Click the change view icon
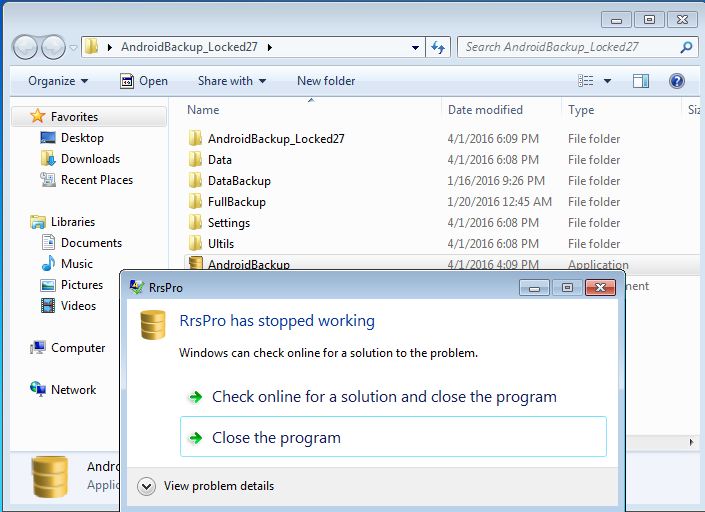Image resolution: width=705 pixels, height=512 pixels. (585, 81)
